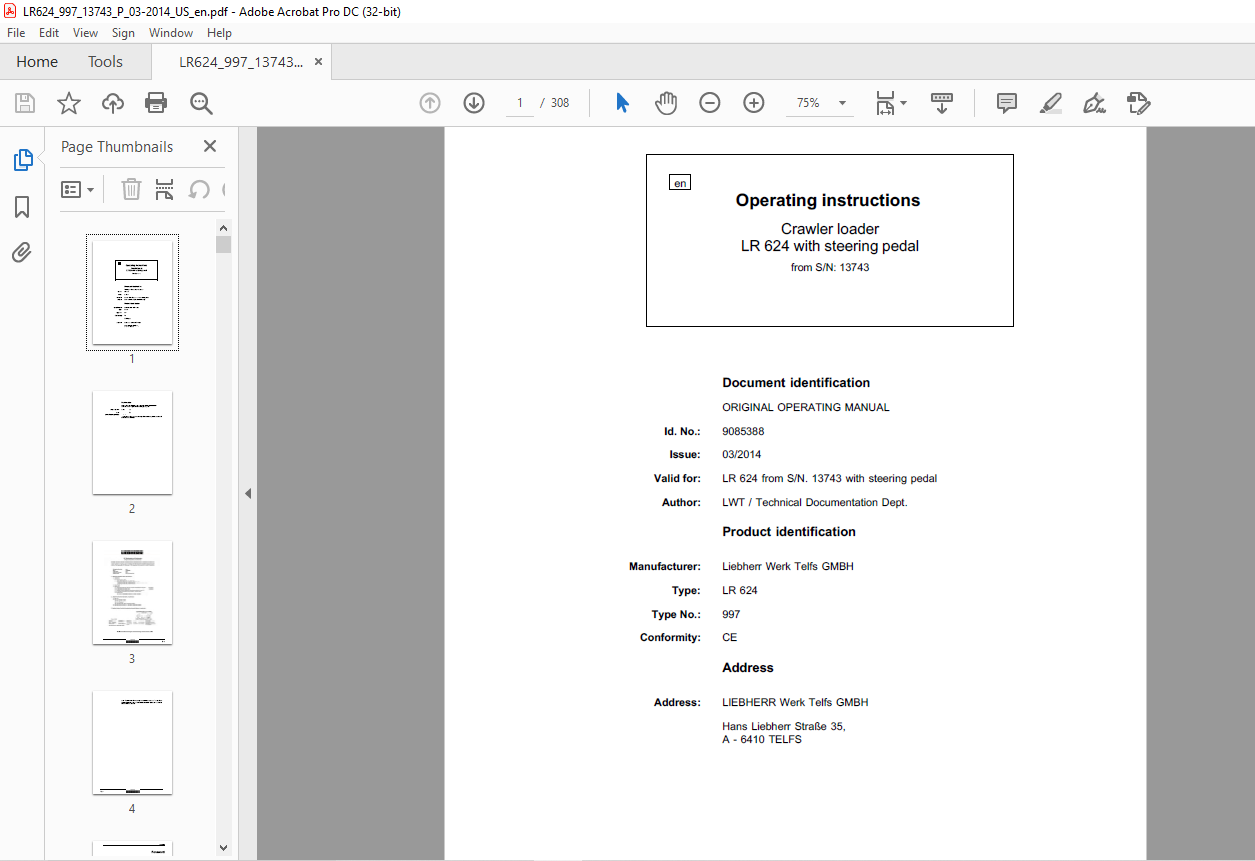The image size is (1255, 861).
Task: Click the Save file icon
Action: (x=25, y=103)
